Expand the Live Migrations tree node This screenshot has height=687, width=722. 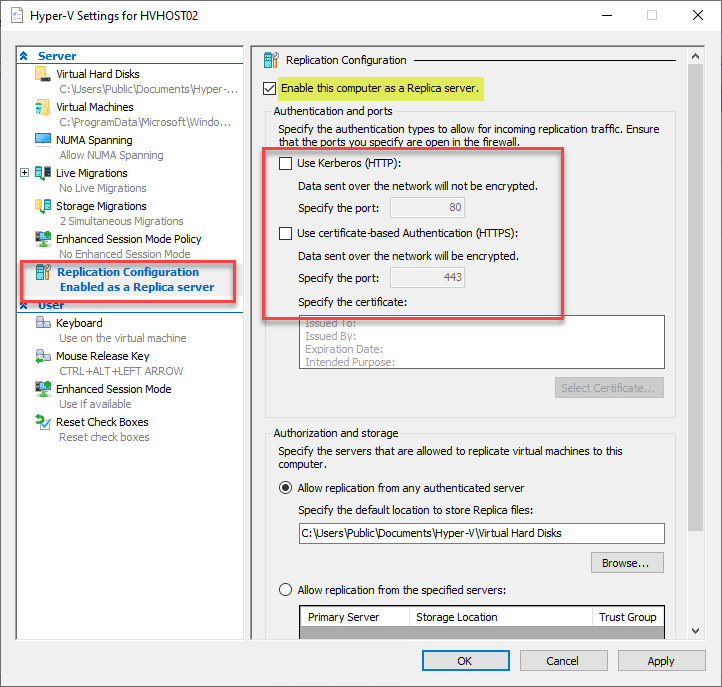pyautogui.click(x=24, y=173)
